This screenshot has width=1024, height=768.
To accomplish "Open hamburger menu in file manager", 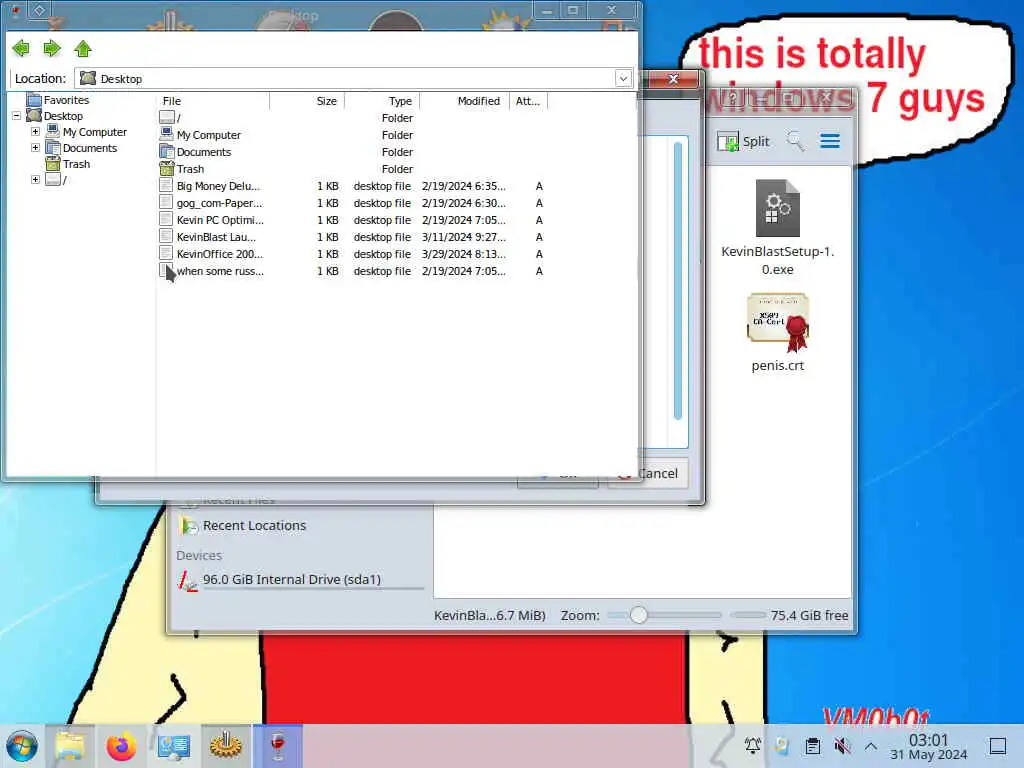I will click(830, 141).
